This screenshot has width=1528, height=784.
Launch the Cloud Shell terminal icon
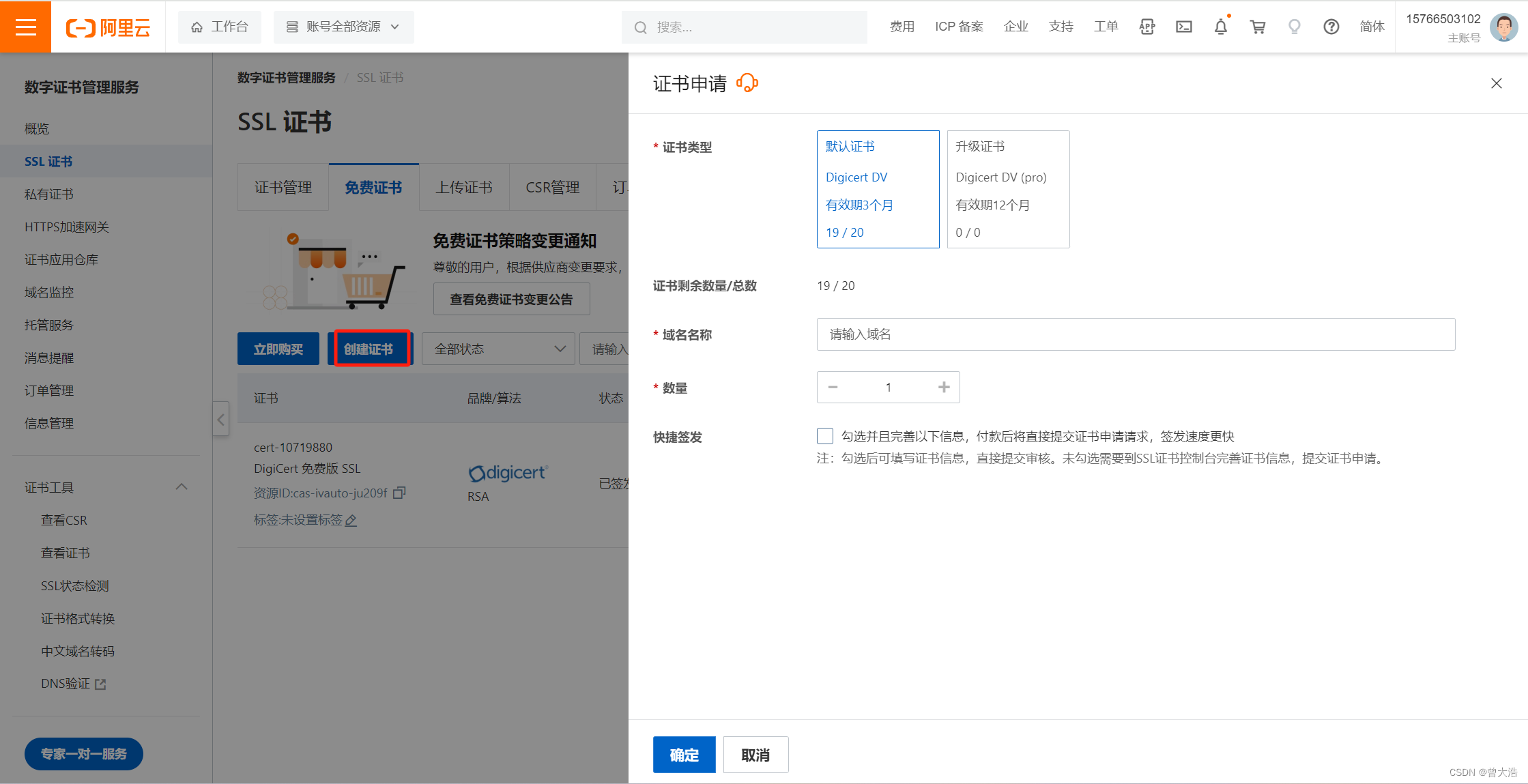[1184, 27]
